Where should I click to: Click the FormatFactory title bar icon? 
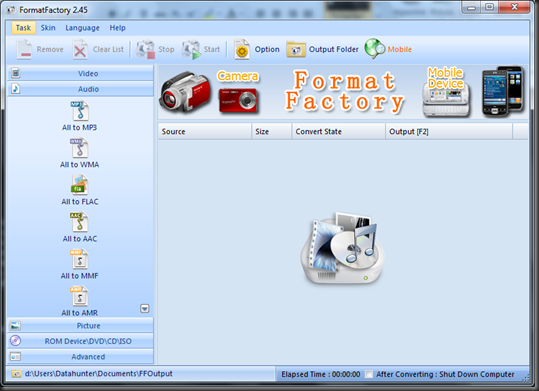click(x=11, y=10)
